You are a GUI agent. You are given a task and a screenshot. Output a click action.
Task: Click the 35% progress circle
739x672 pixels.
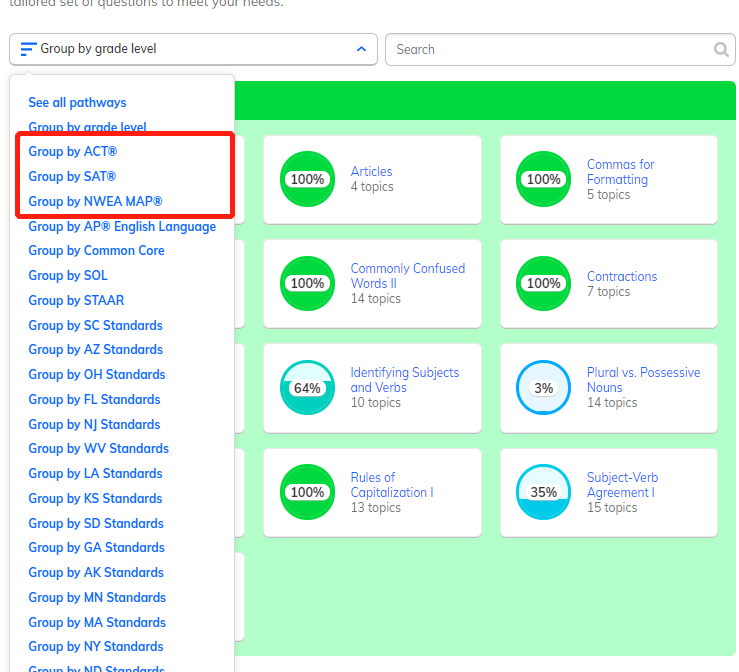(x=543, y=492)
